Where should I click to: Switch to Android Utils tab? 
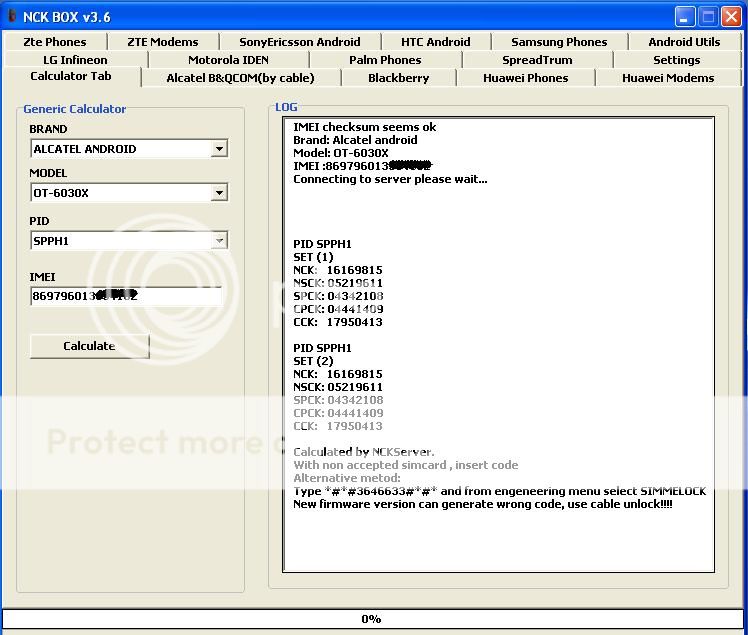click(684, 42)
